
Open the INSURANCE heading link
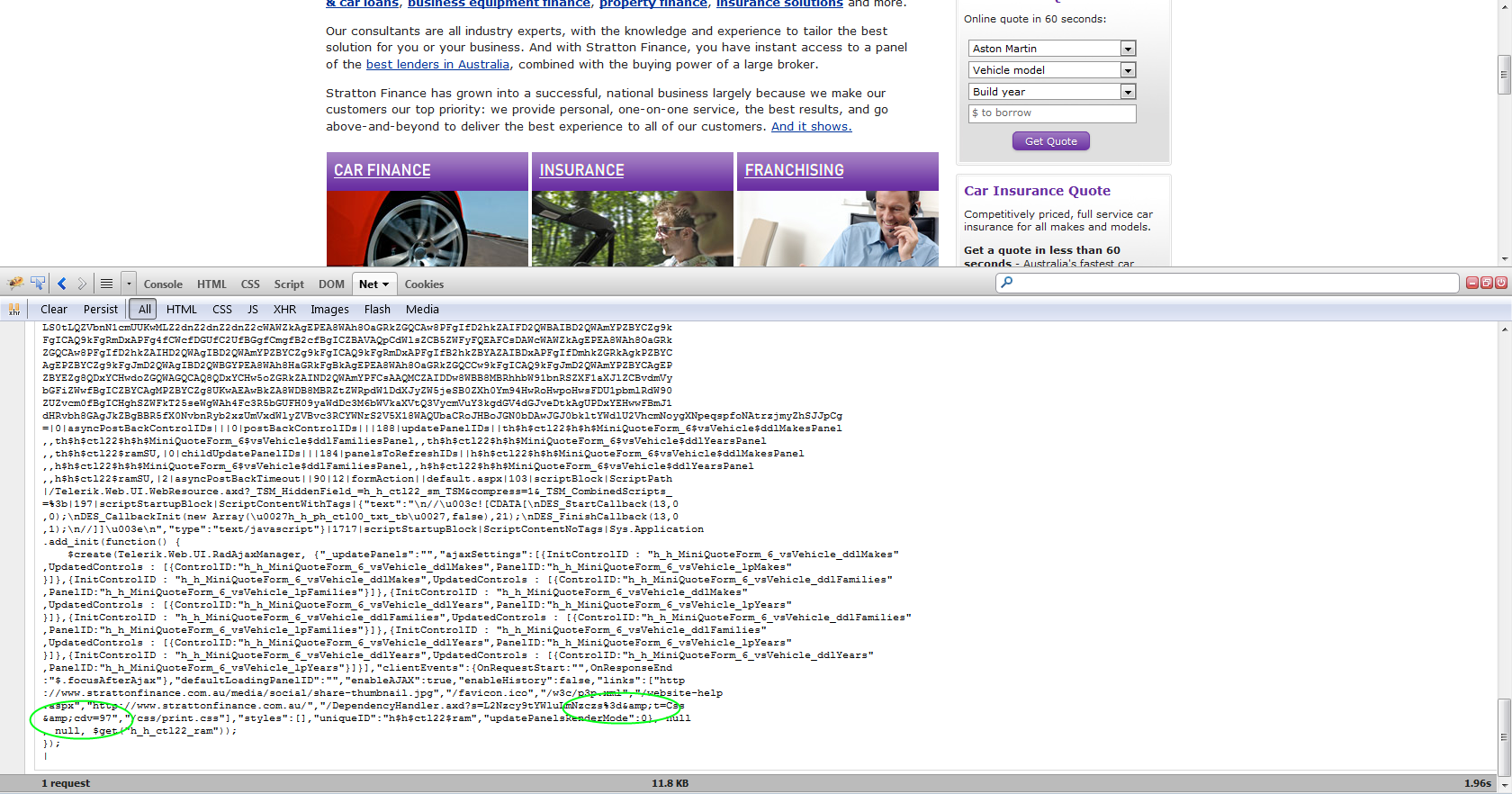point(582,170)
